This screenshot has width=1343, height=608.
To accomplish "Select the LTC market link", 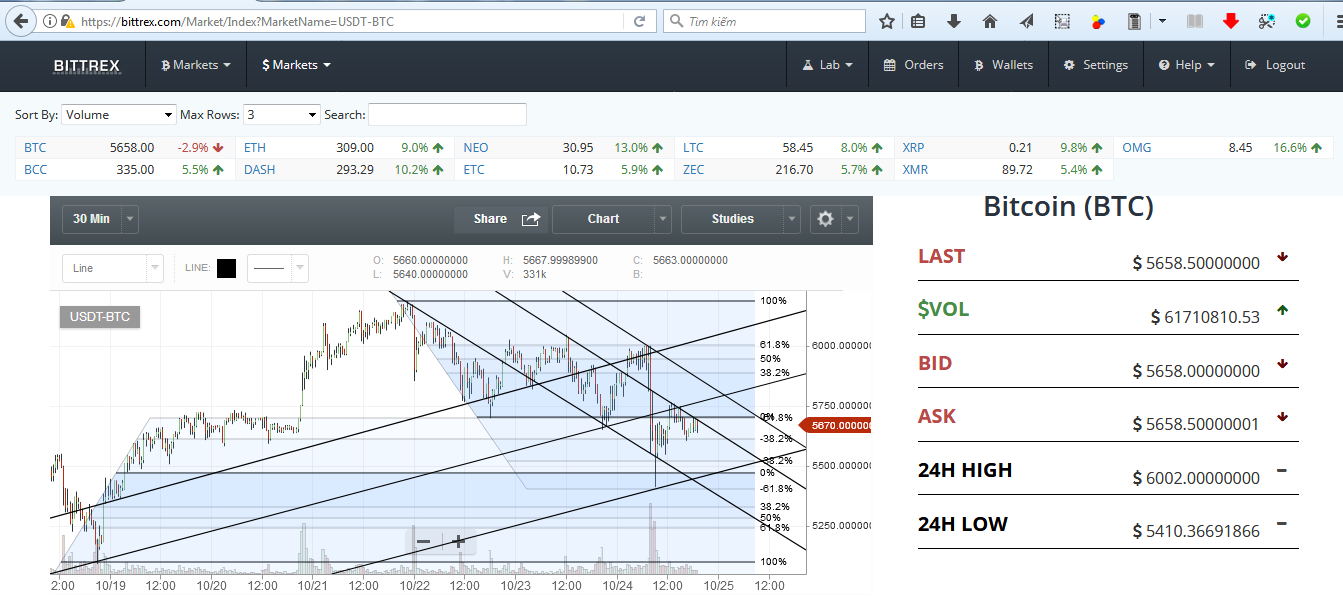I will pyautogui.click(x=694, y=147).
